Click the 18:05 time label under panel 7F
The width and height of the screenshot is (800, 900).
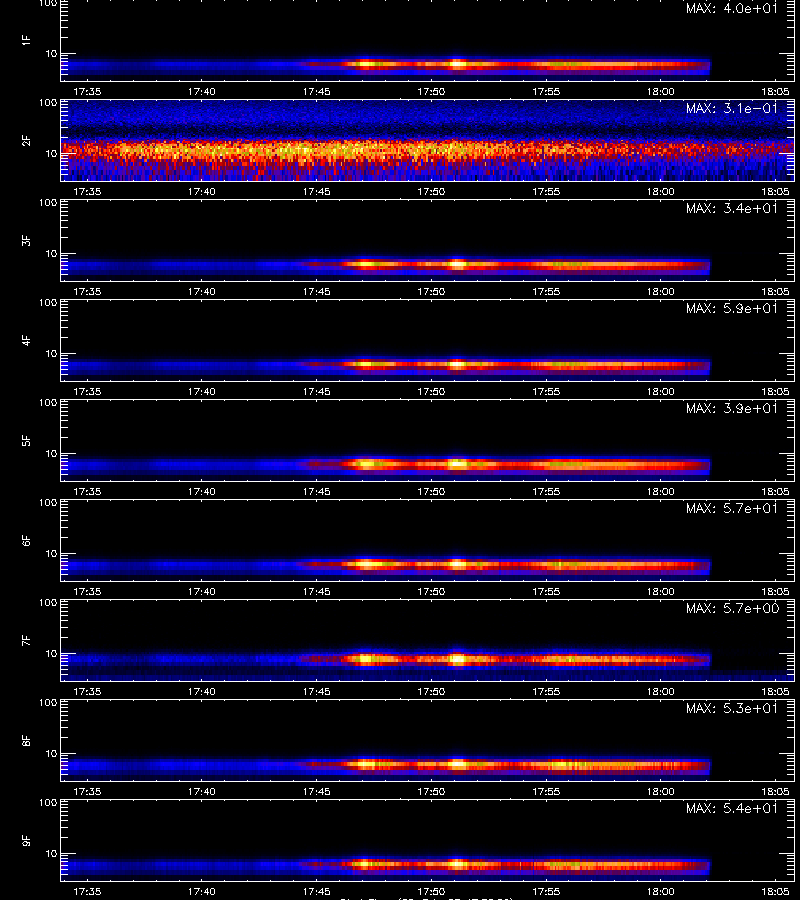pyautogui.click(x=776, y=692)
